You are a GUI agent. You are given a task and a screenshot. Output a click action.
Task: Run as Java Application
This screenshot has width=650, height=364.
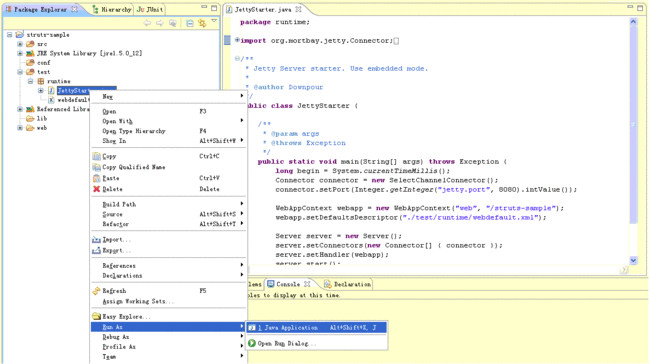pos(317,328)
